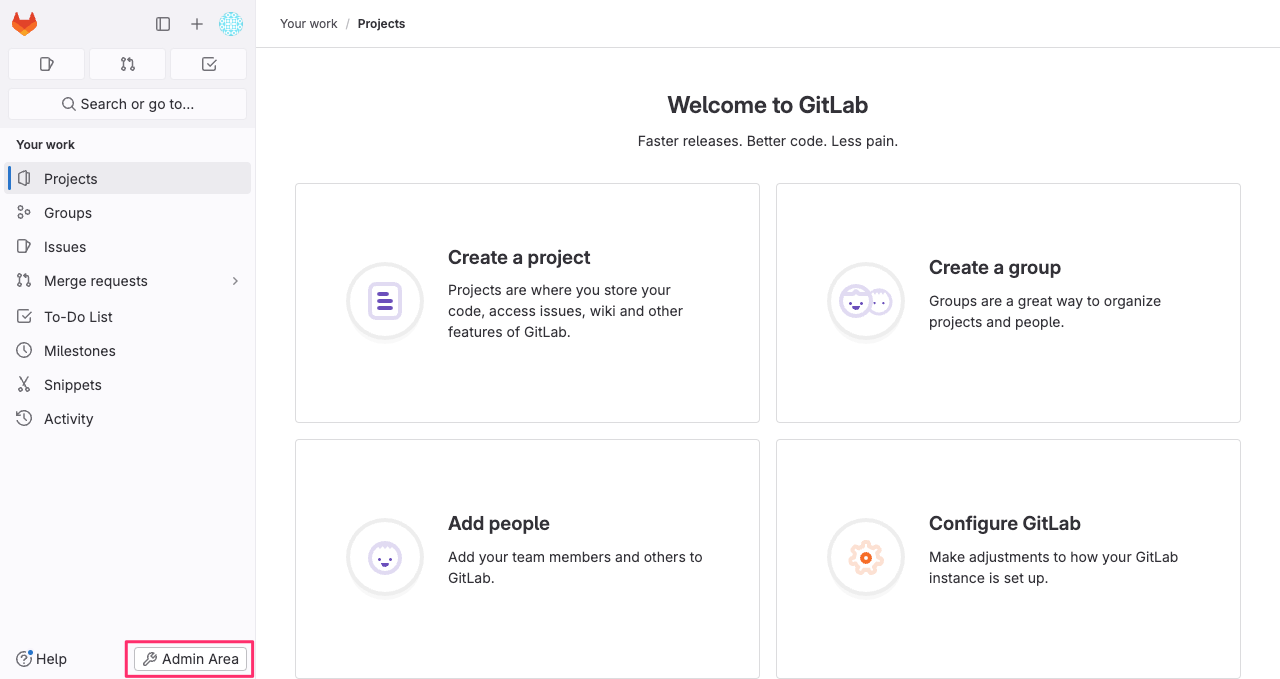Open merge requests shortcut icon

(x=128, y=64)
